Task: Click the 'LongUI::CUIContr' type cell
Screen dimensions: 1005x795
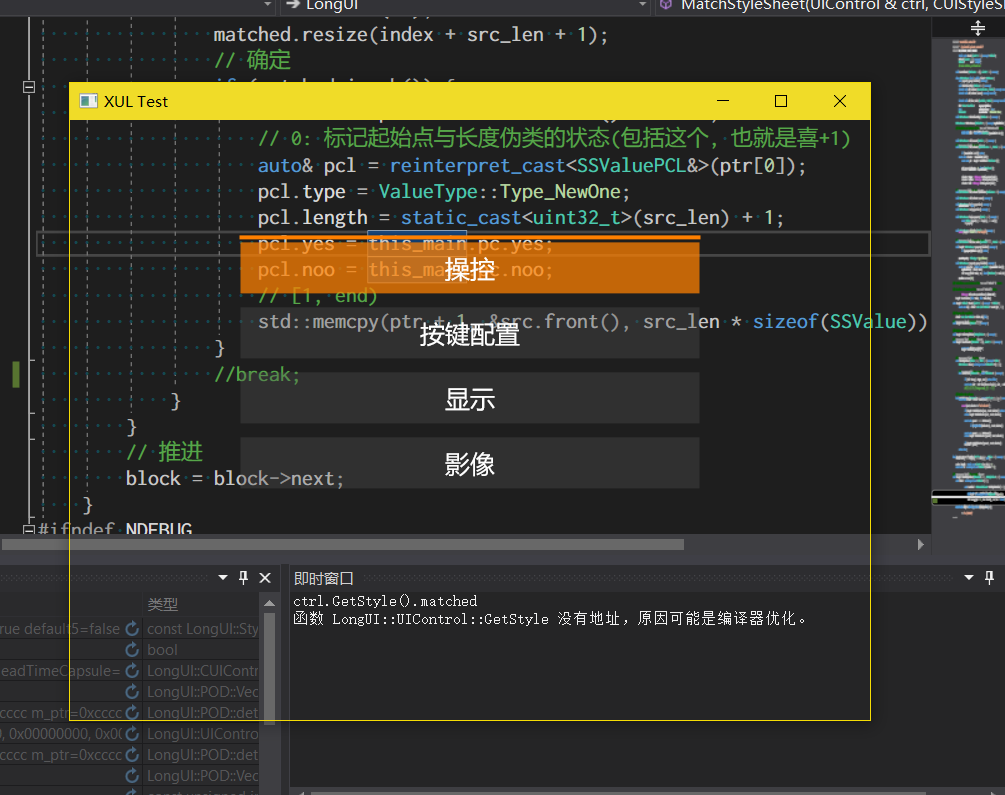Action: (x=202, y=671)
